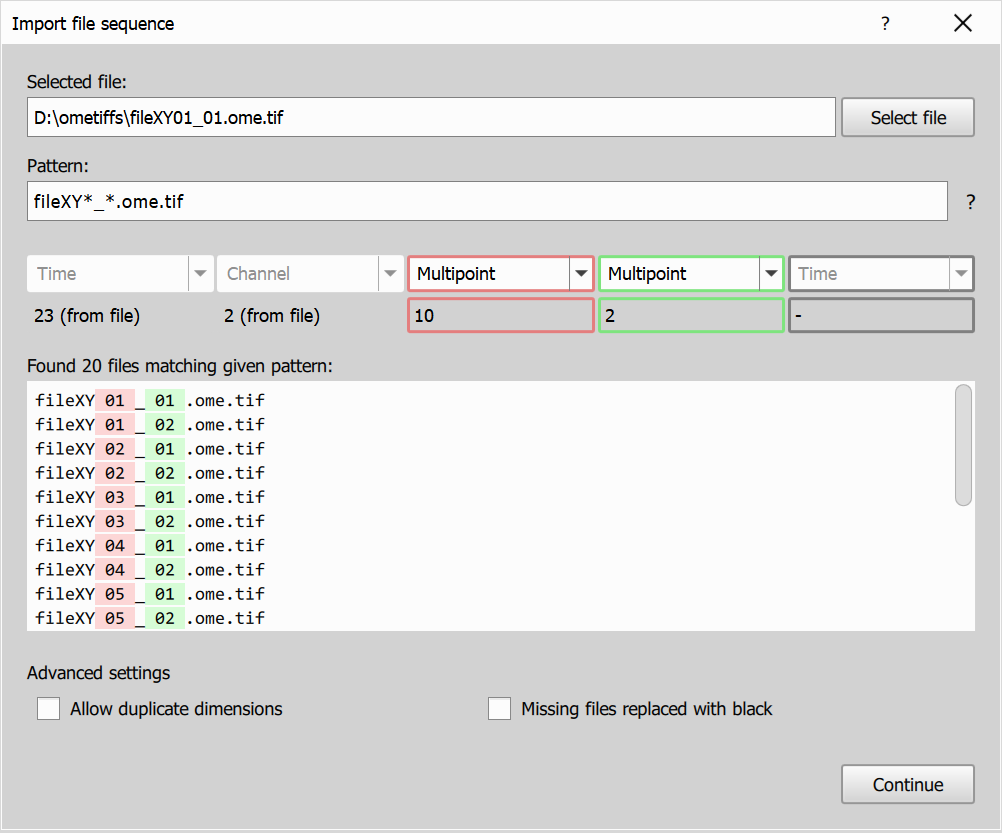
Task: Enable Missing files replaced with black
Action: pos(499,708)
